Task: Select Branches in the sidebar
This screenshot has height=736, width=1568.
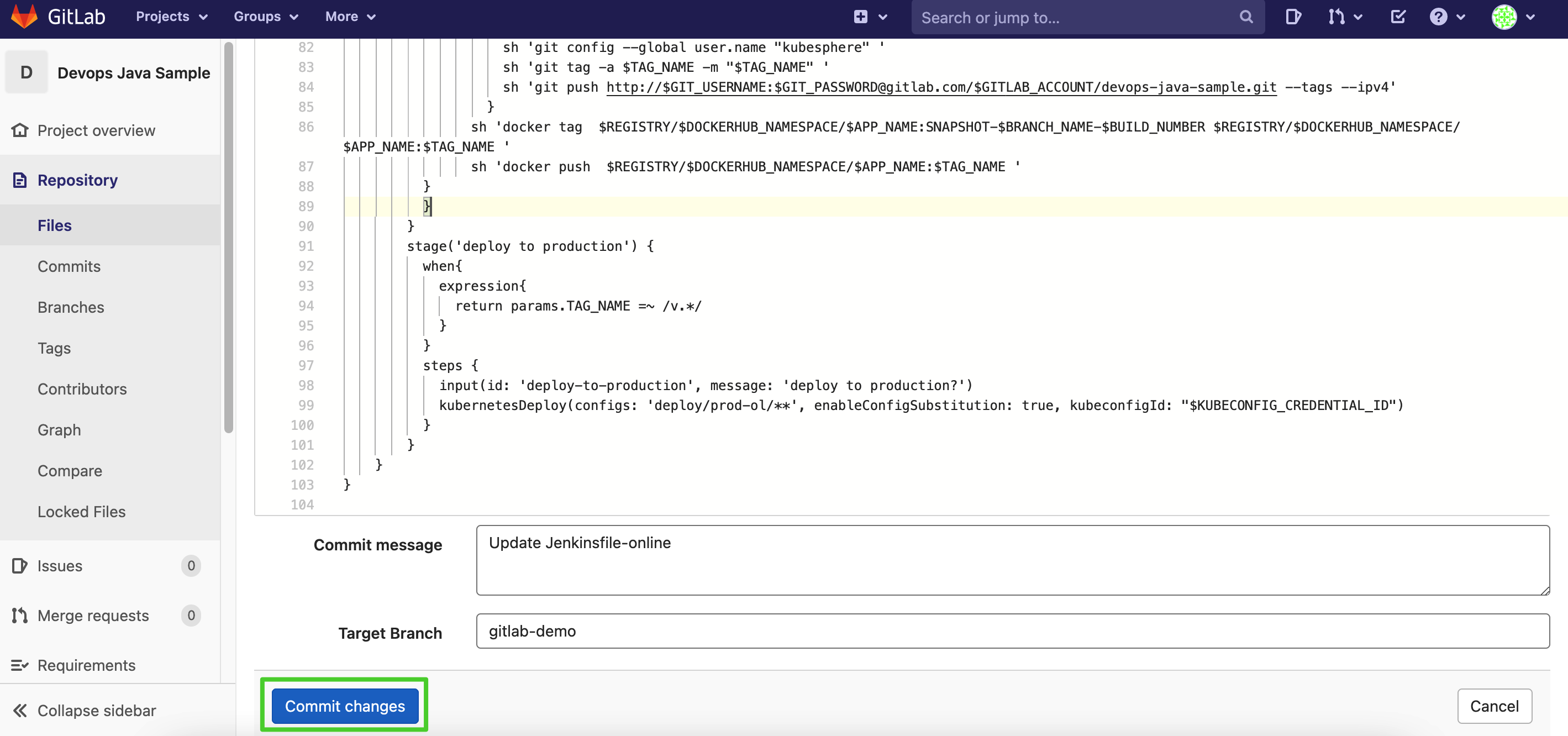Action: (x=71, y=307)
